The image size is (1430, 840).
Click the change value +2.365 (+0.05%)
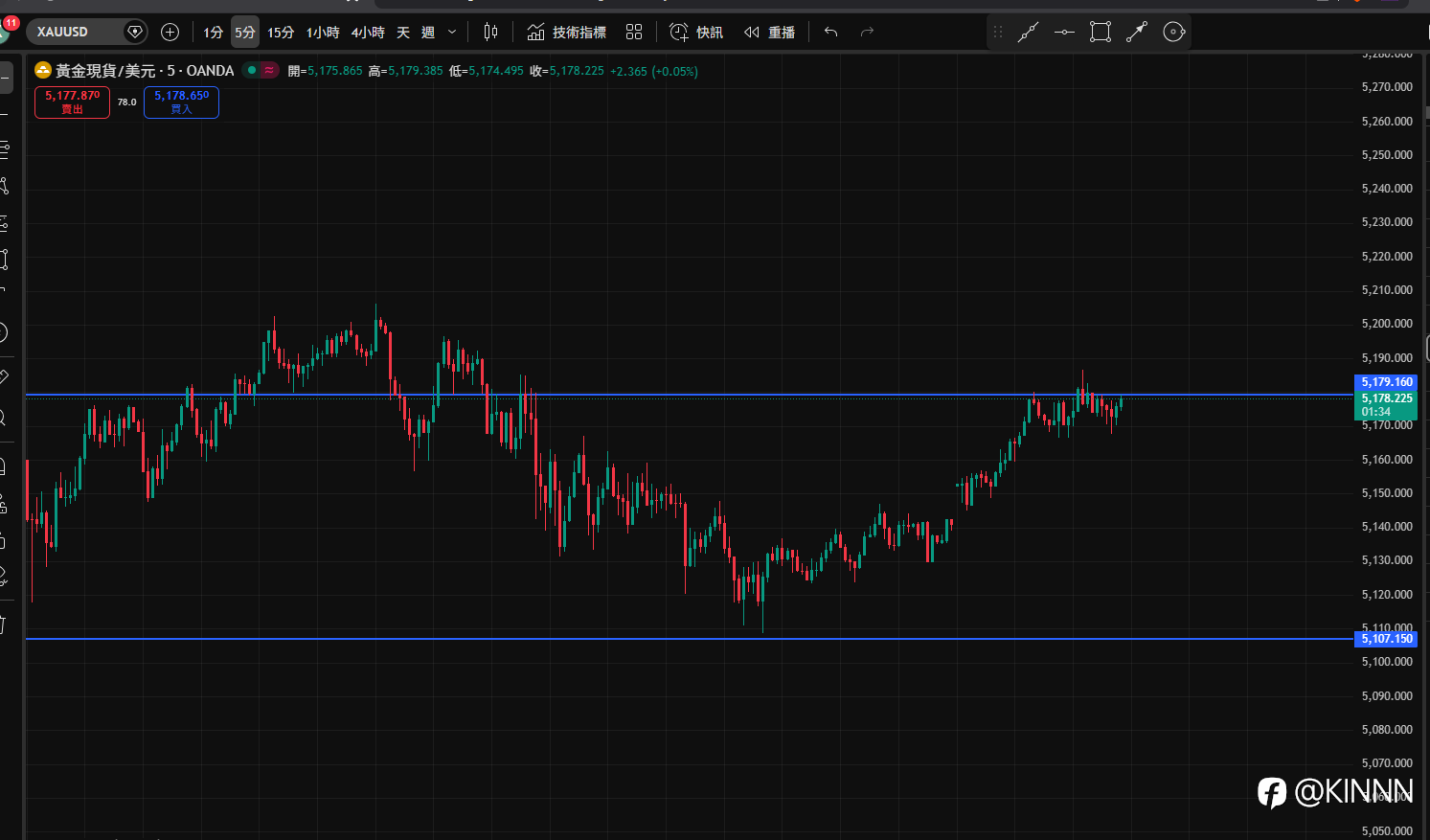[x=654, y=71]
